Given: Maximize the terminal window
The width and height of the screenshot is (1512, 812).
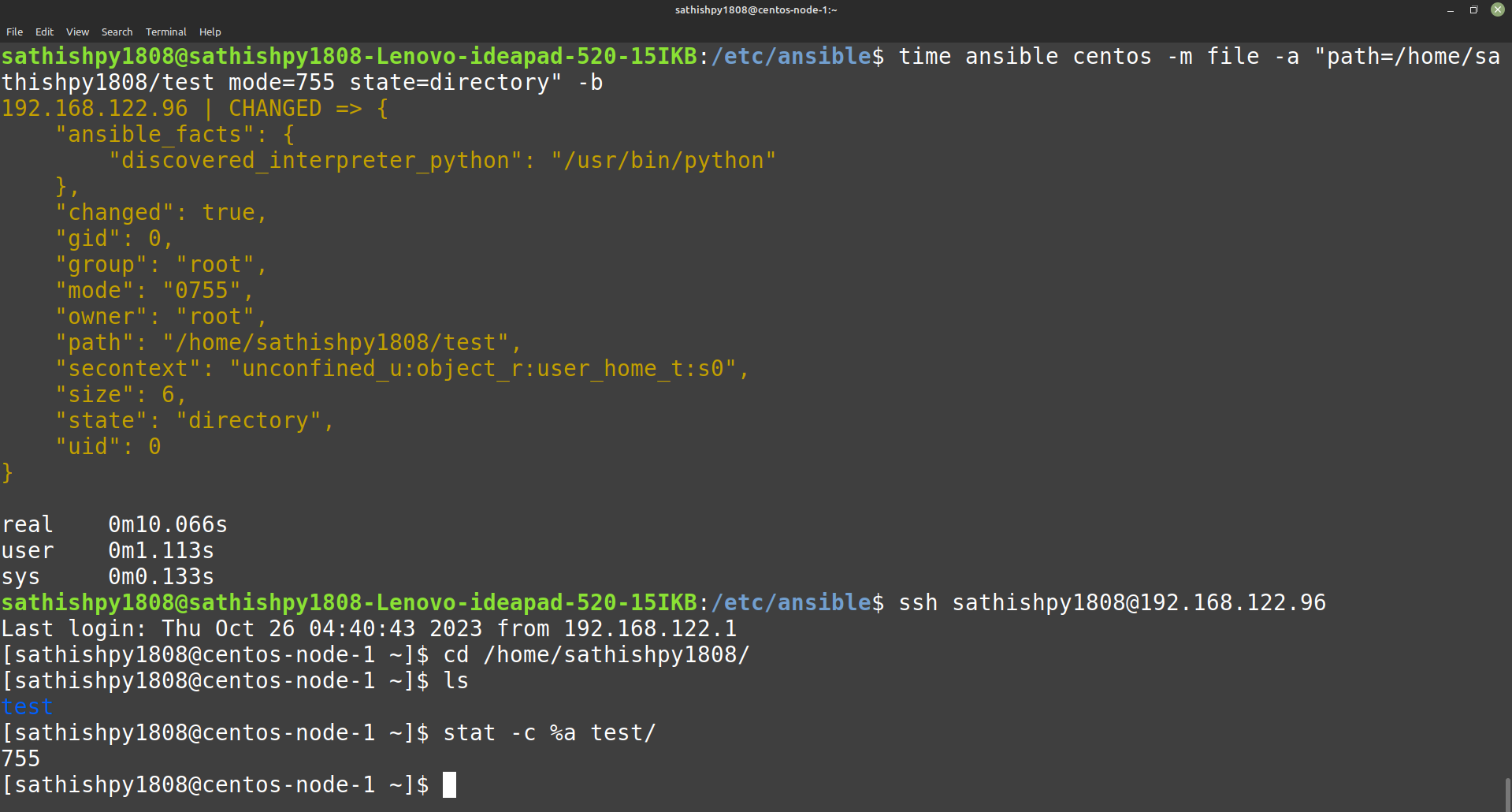Looking at the screenshot, I should point(1473,10).
